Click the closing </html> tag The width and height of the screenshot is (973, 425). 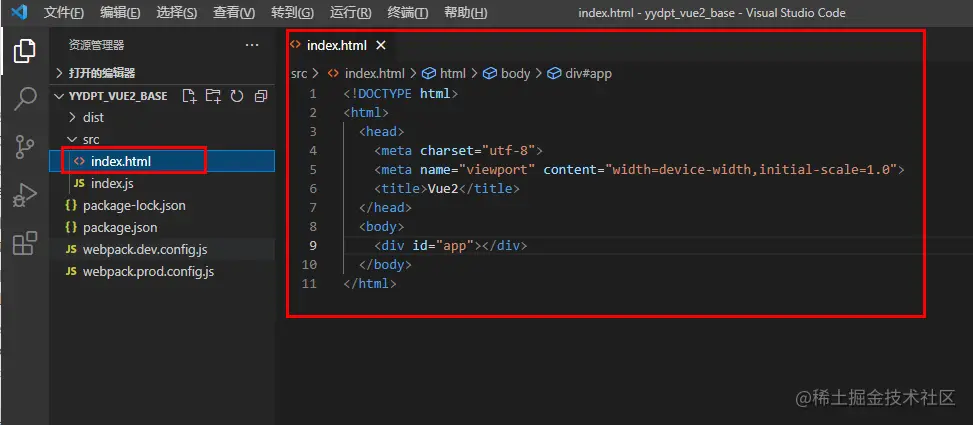click(x=370, y=284)
